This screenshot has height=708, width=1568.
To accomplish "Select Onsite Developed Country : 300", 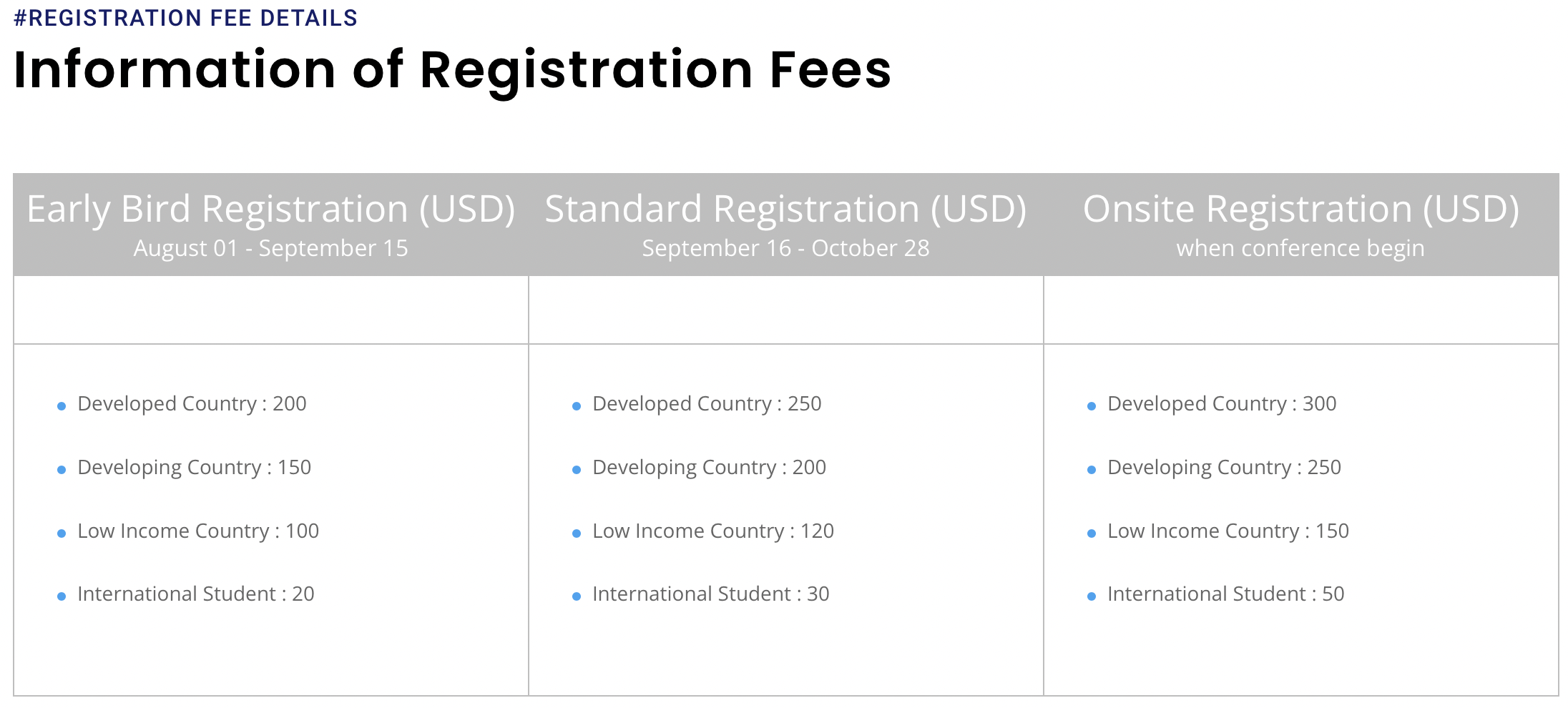I will tap(1222, 404).
